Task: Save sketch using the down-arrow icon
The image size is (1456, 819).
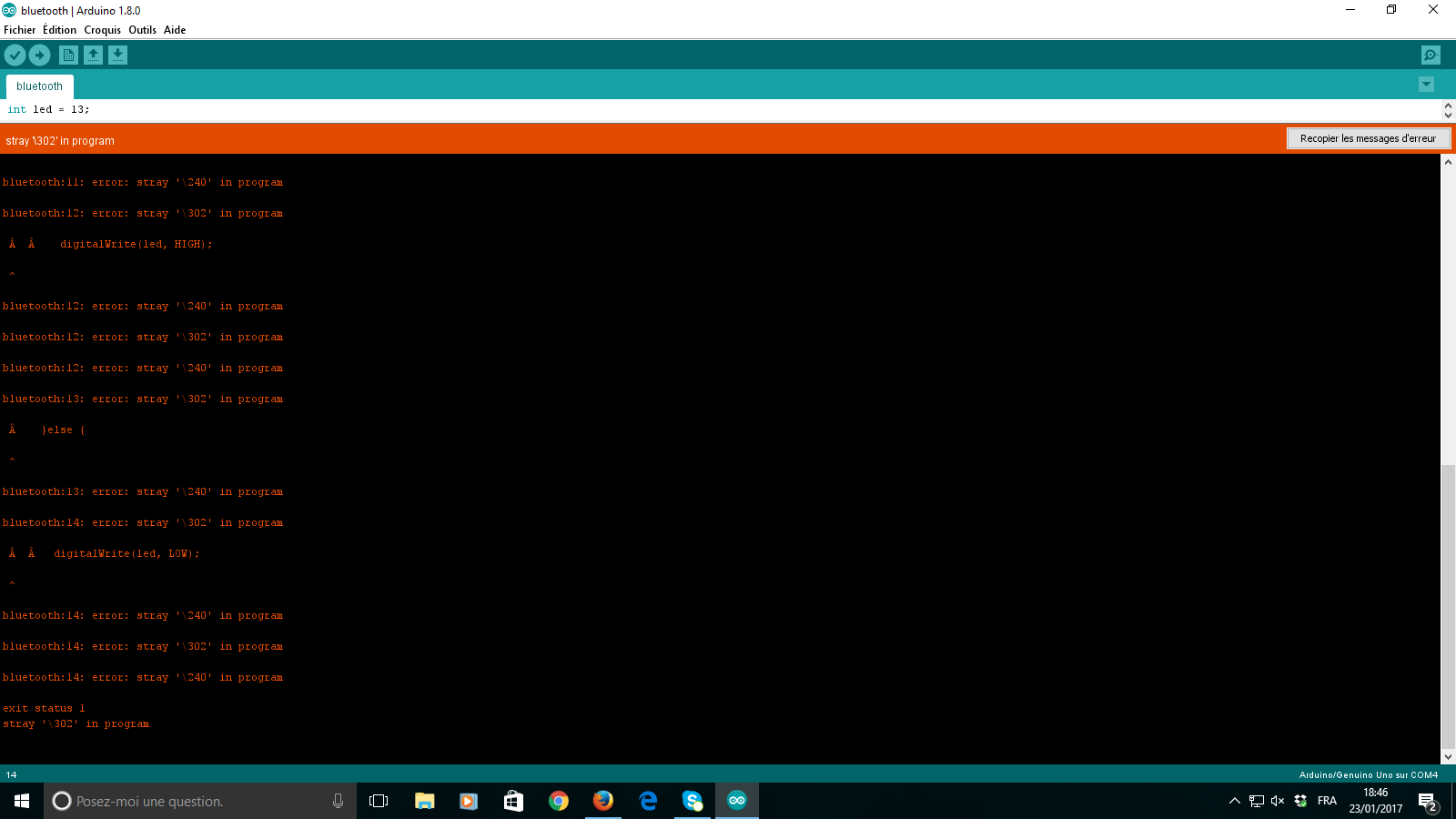Action: pos(117,56)
